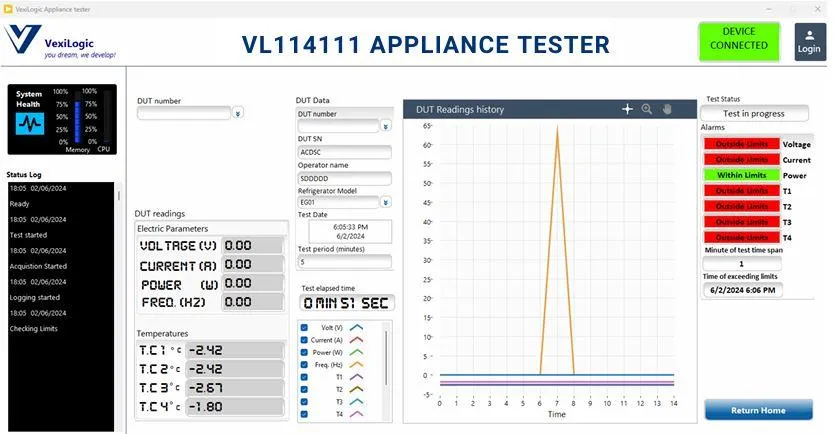Viewport: 838px width, 434px height.
Task: Click the System Health heartbeat icon
Action: [30, 124]
